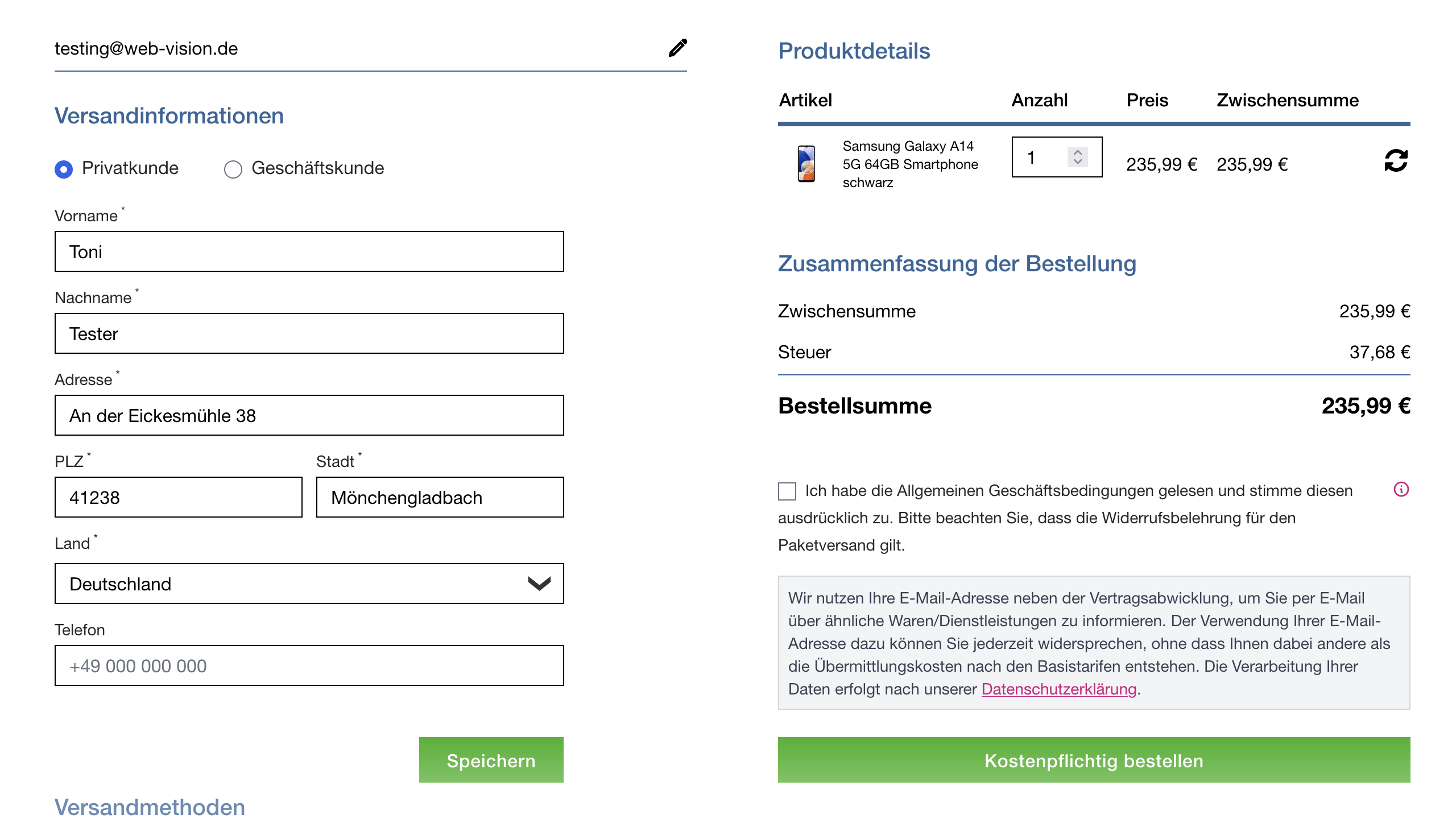Click the Speichern save button
This screenshot has width=1456, height=827.
click(x=491, y=761)
